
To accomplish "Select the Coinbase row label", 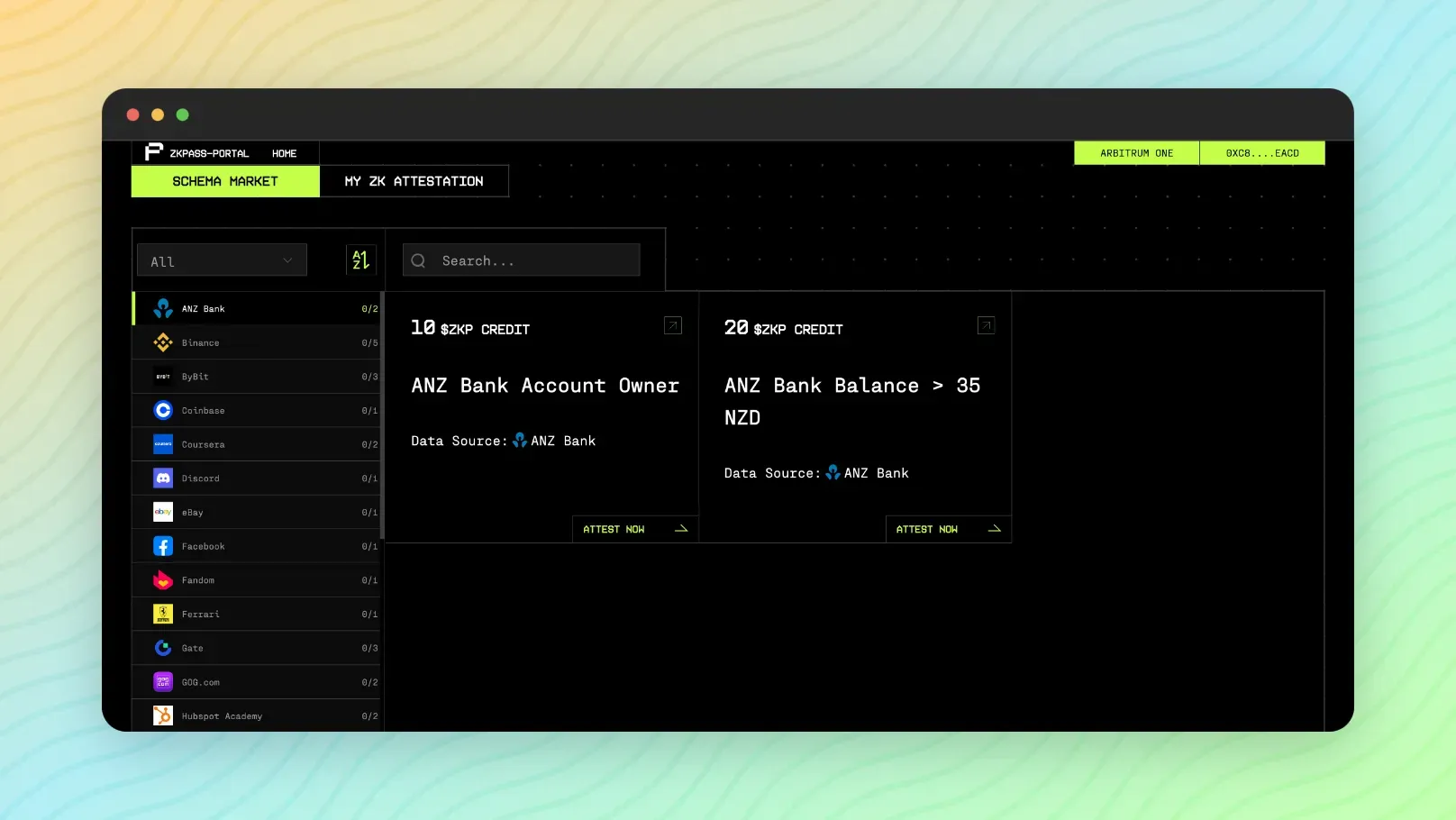I will [x=204, y=410].
